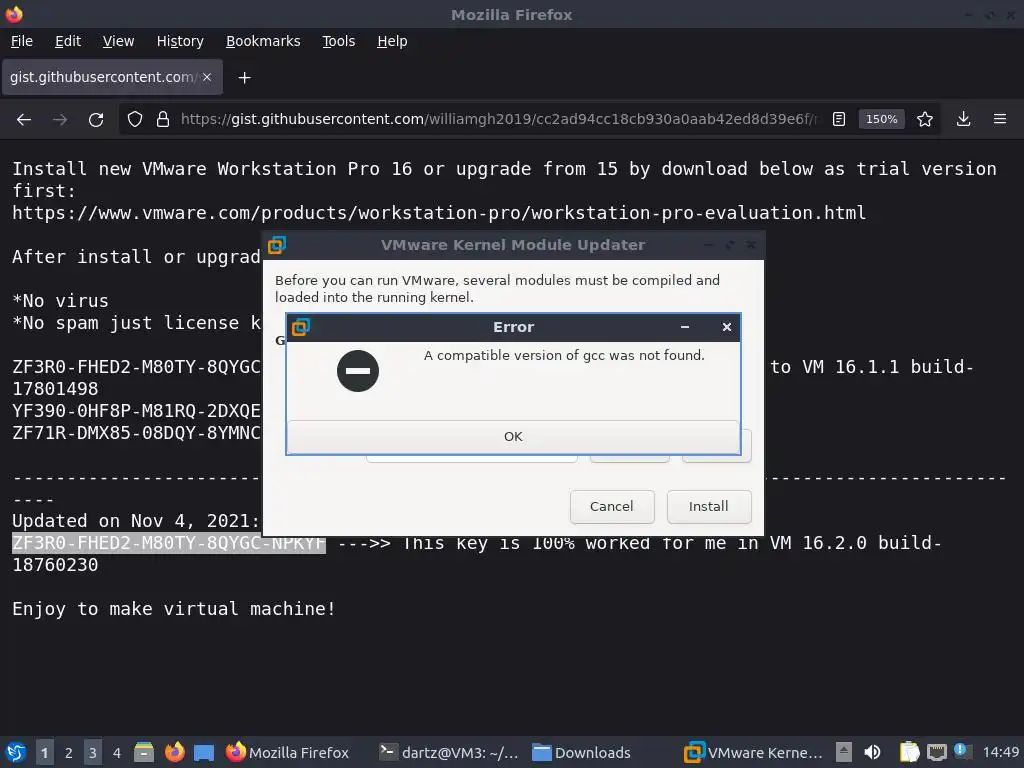
Task: Switch to workspace 3
Action: click(93, 752)
